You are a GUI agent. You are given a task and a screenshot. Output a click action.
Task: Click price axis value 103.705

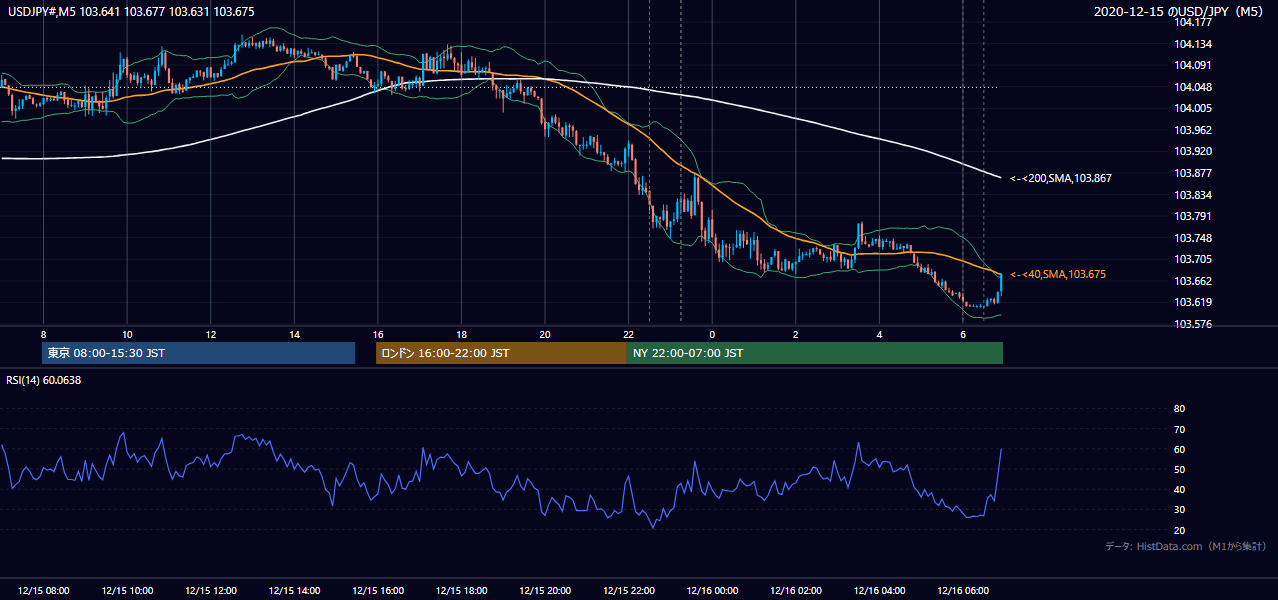coord(1193,259)
